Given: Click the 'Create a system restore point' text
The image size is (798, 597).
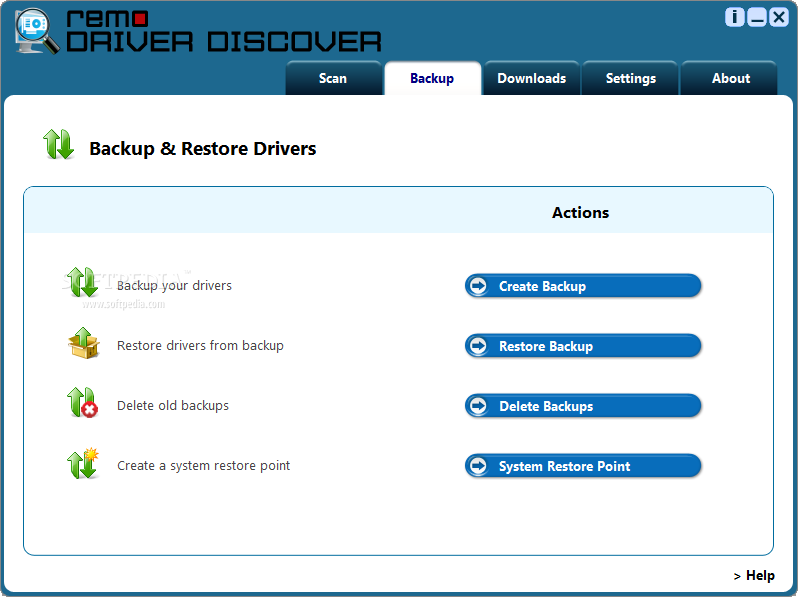Looking at the screenshot, I should [203, 466].
